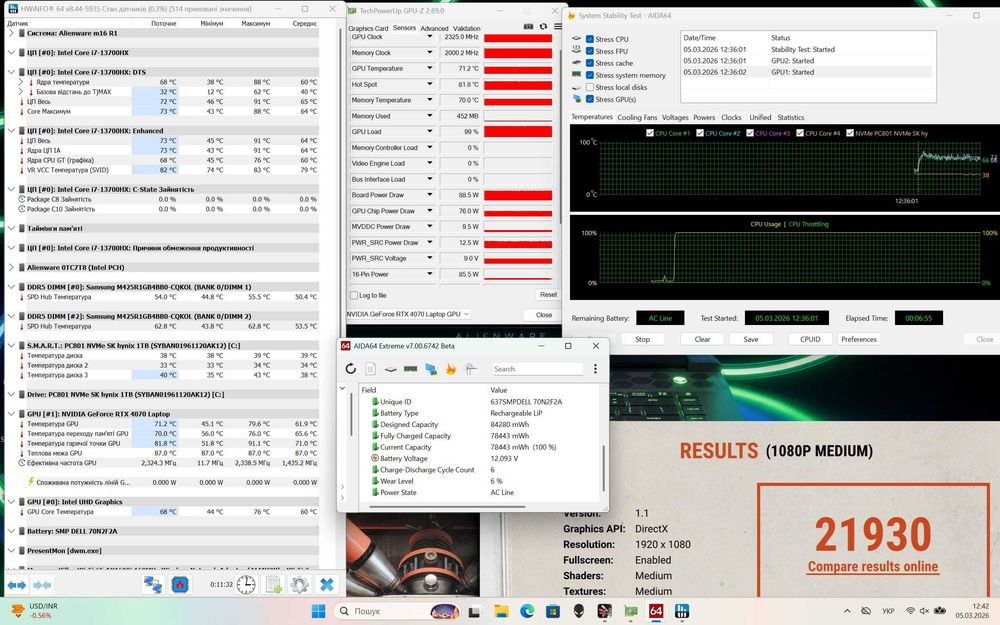
Task: Click the AIDA64 Extreme Search field
Action: [538, 369]
